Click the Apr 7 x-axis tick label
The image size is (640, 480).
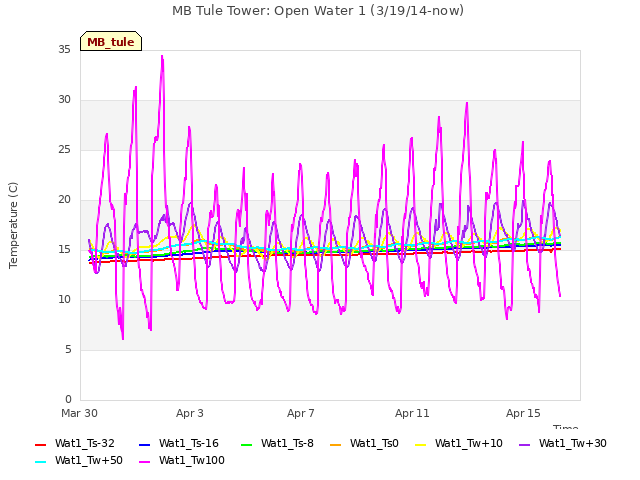click(301, 413)
